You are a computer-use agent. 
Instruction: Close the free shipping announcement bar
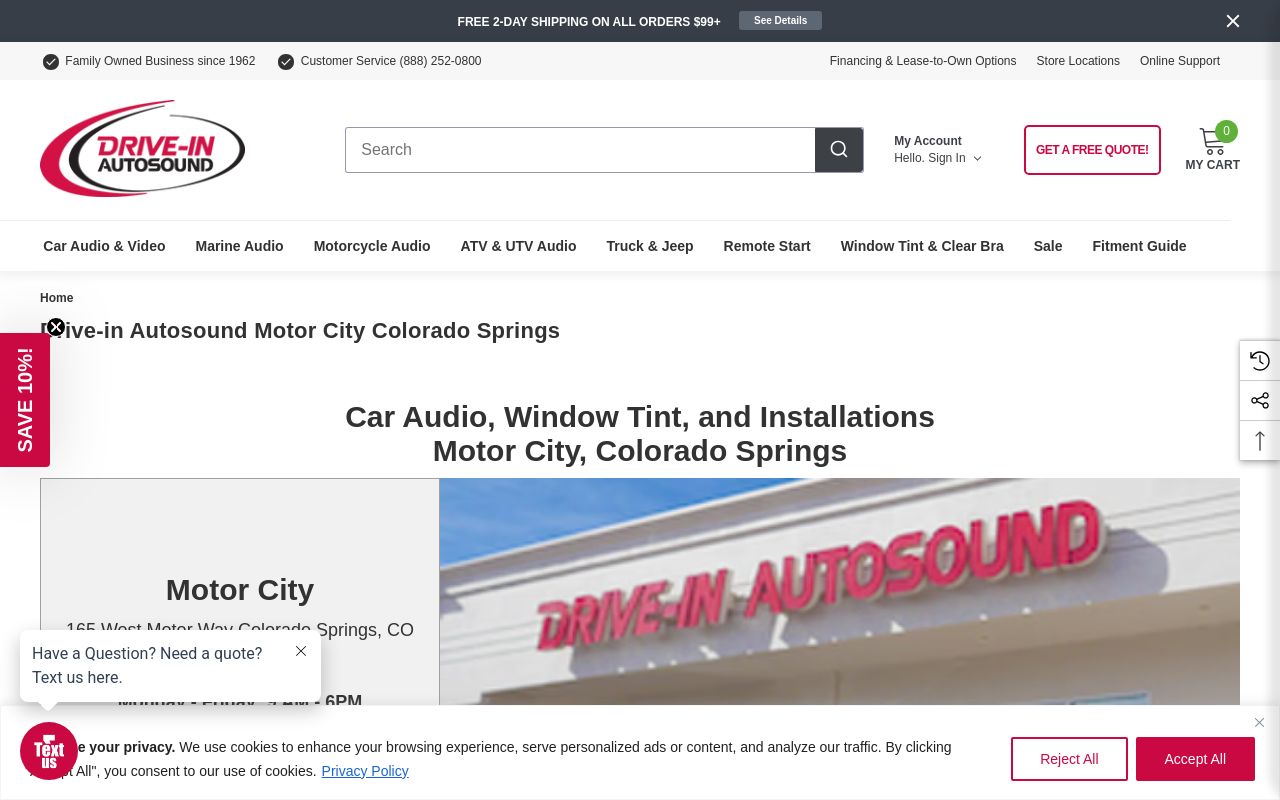[x=1233, y=21]
